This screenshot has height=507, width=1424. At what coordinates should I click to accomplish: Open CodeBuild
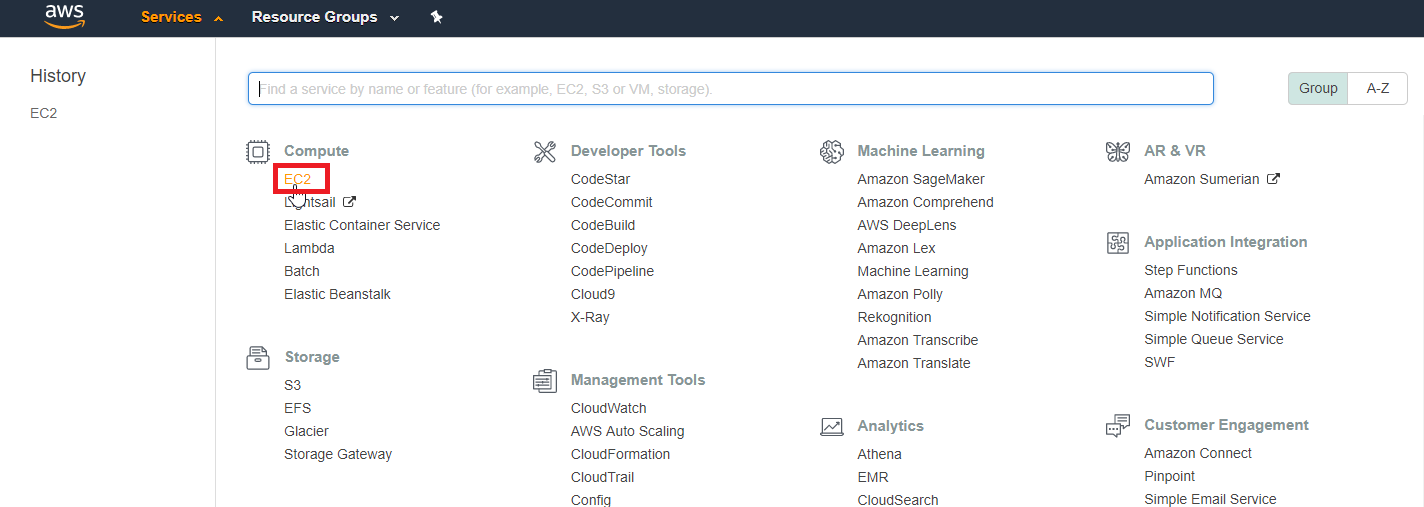603,225
